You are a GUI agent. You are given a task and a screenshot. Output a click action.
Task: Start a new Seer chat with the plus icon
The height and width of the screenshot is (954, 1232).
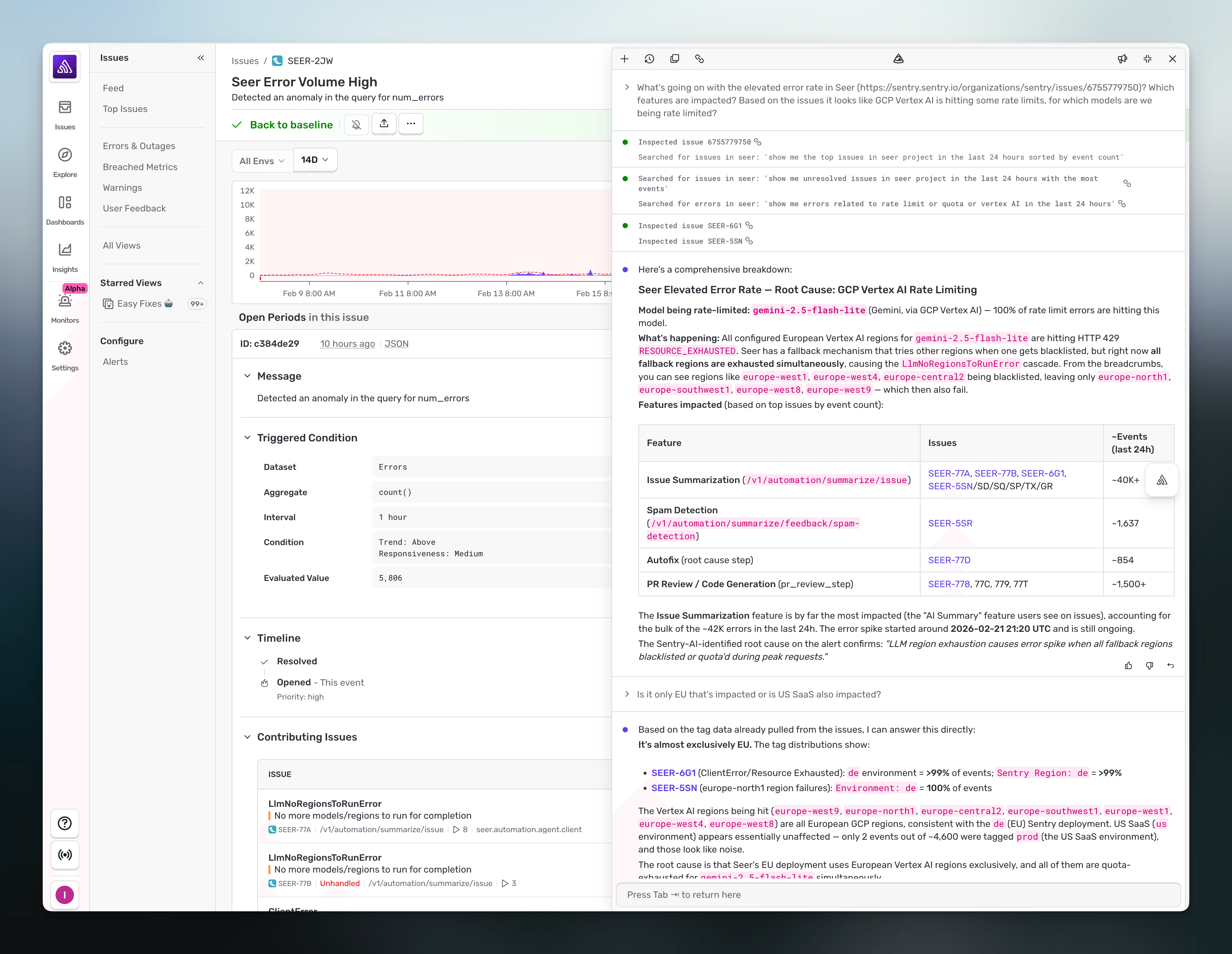click(625, 59)
